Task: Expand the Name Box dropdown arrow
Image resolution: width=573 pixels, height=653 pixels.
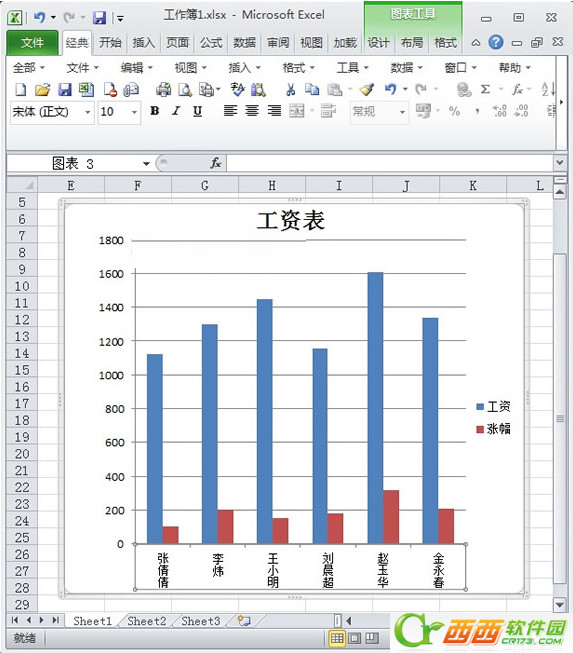Action: tap(146, 164)
